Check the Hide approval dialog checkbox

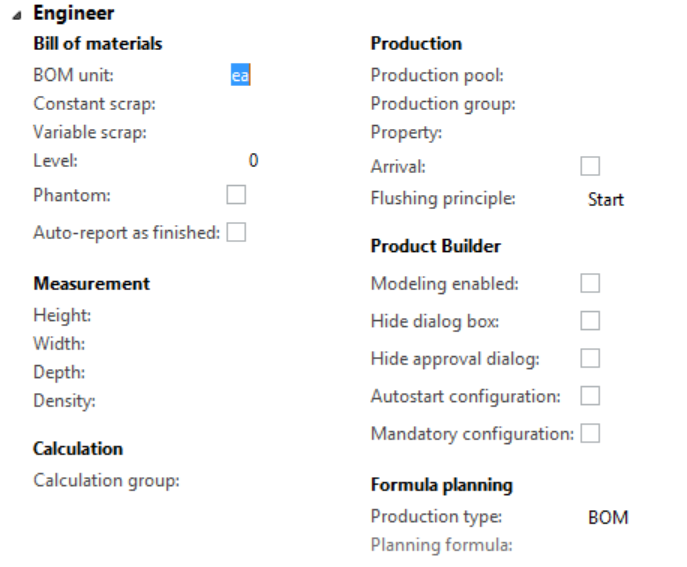click(x=590, y=358)
